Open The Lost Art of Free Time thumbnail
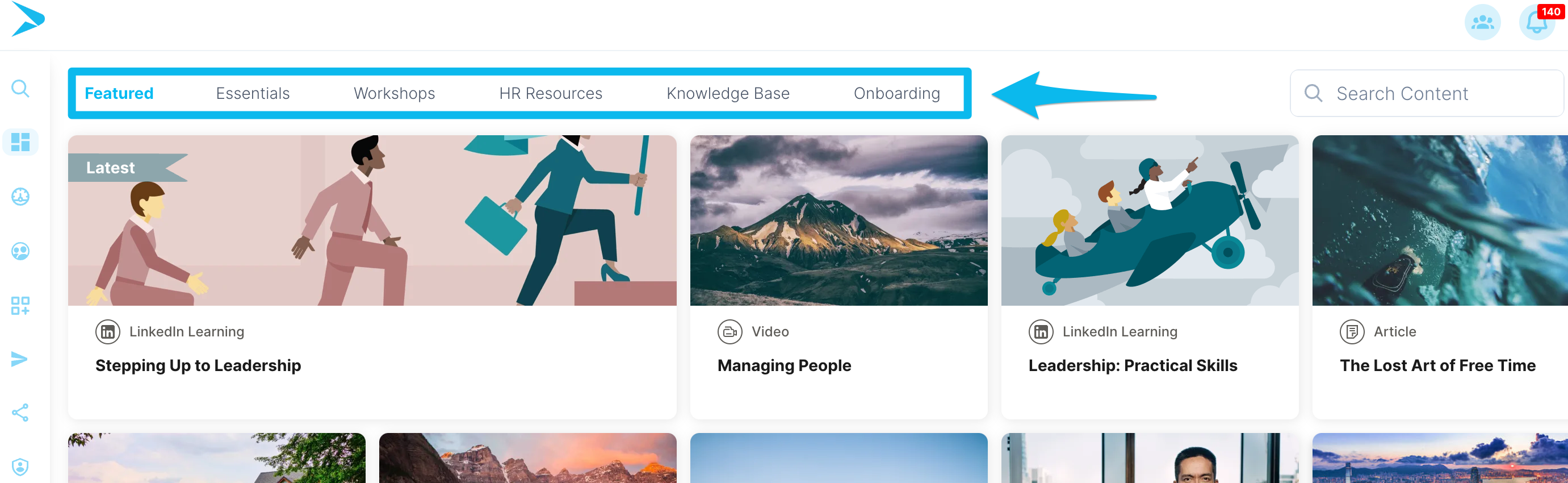This screenshot has height=483, width=1568. [1440, 220]
